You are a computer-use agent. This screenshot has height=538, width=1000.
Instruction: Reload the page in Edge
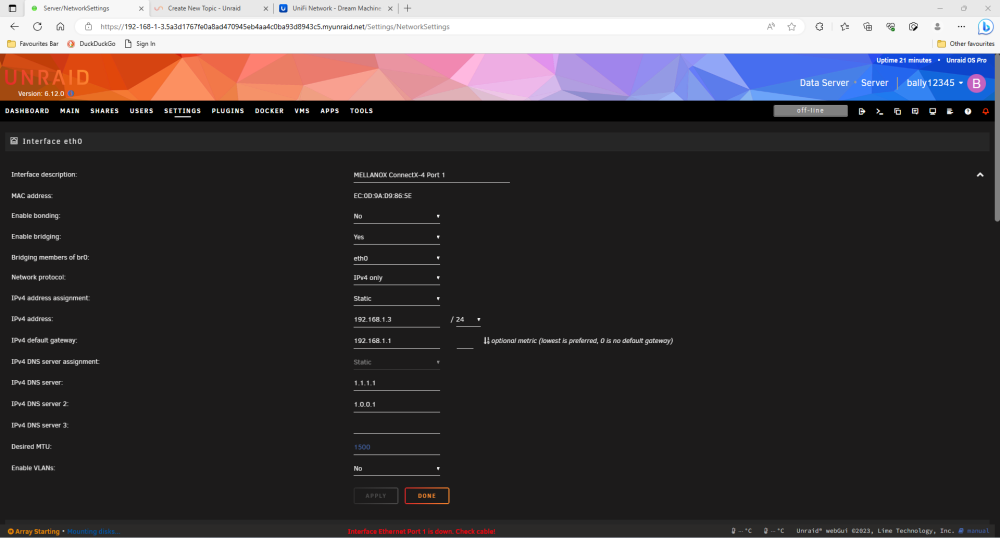38,26
